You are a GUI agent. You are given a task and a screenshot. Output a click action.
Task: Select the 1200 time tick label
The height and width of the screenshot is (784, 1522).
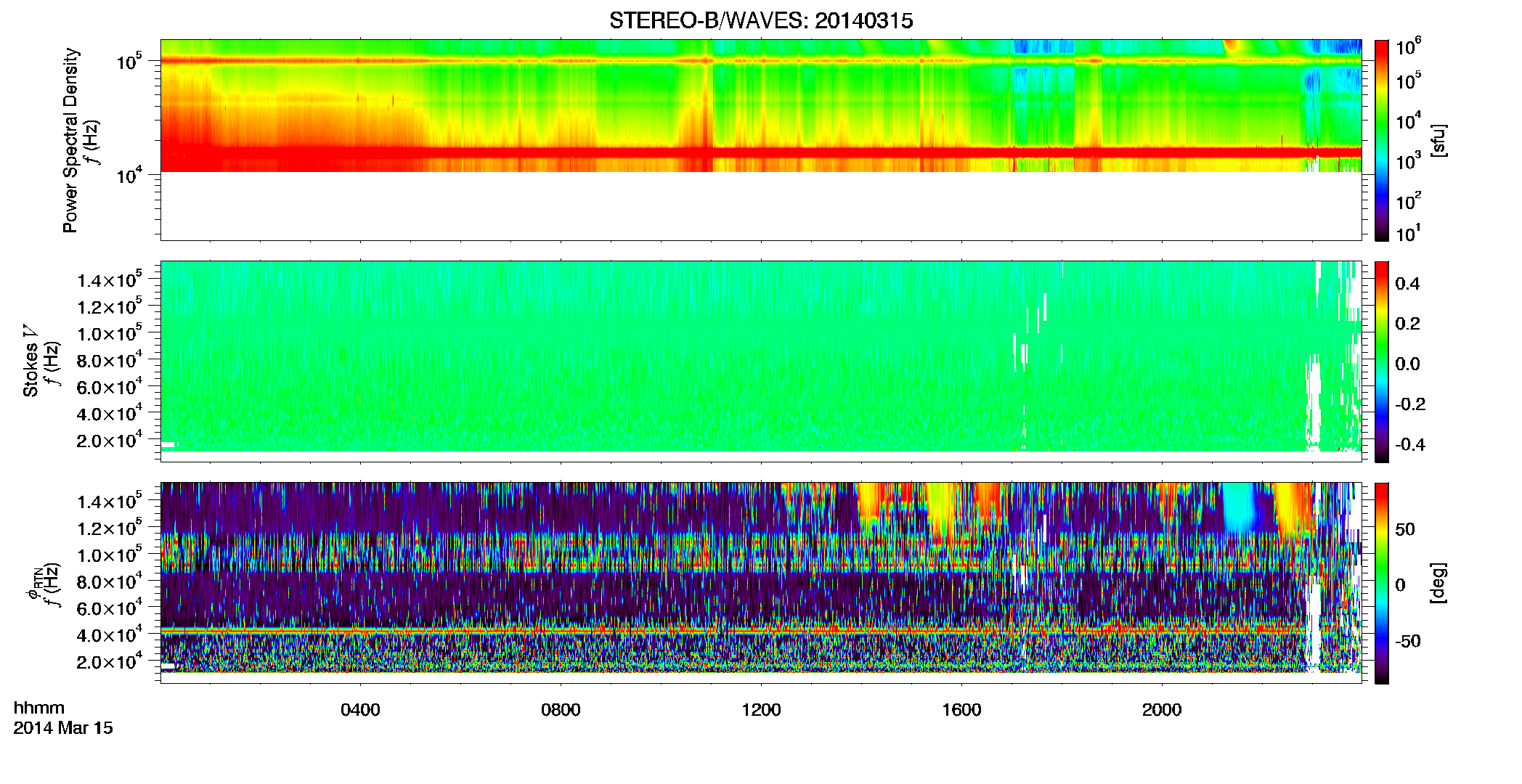point(761,709)
